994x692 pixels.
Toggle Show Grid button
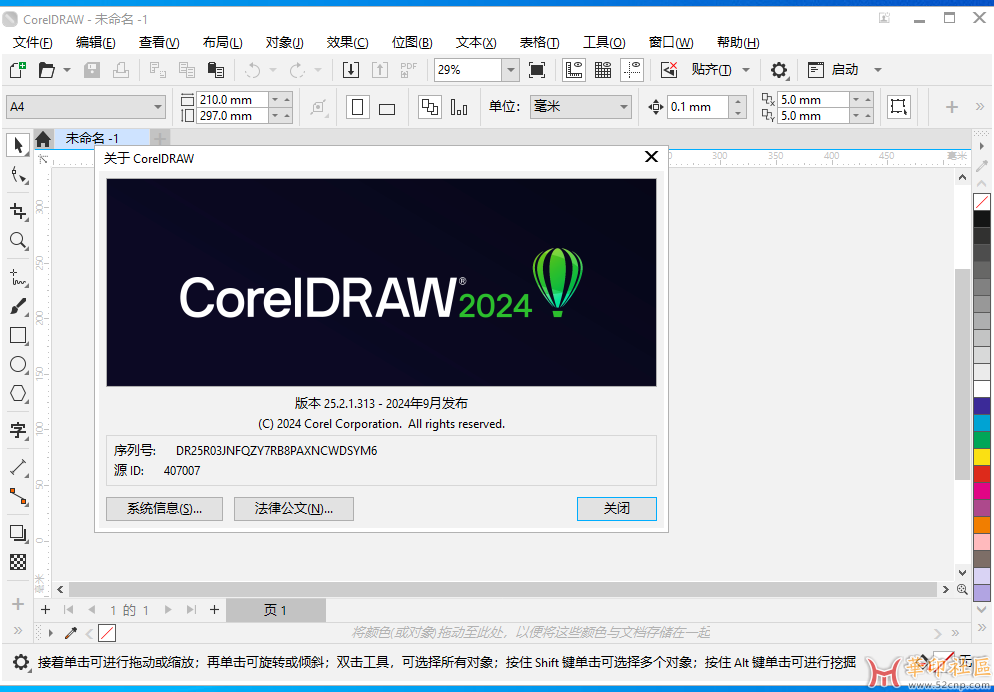coord(602,70)
